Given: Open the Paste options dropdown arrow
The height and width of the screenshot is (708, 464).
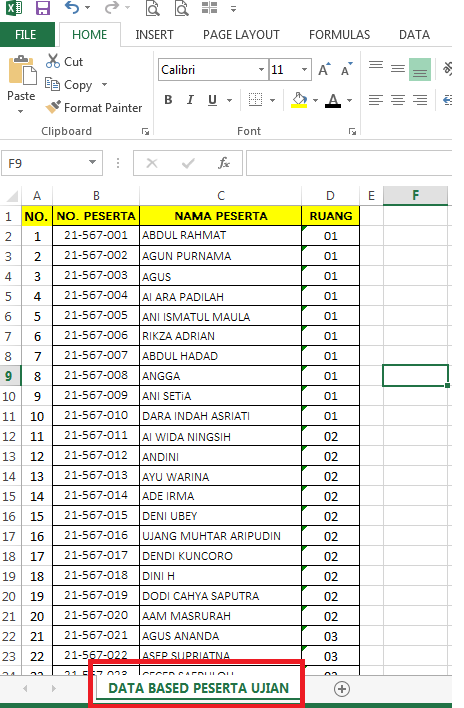Looking at the screenshot, I should coord(21,111).
